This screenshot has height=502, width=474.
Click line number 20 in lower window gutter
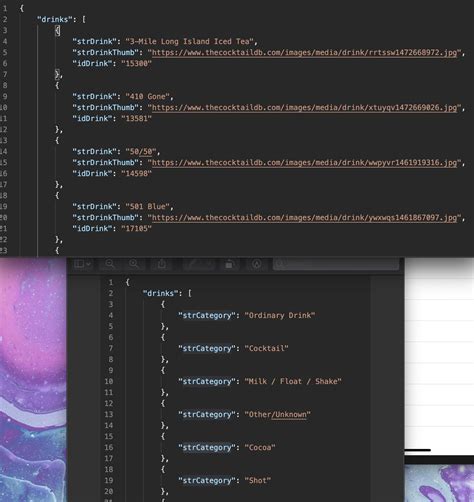point(109,491)
